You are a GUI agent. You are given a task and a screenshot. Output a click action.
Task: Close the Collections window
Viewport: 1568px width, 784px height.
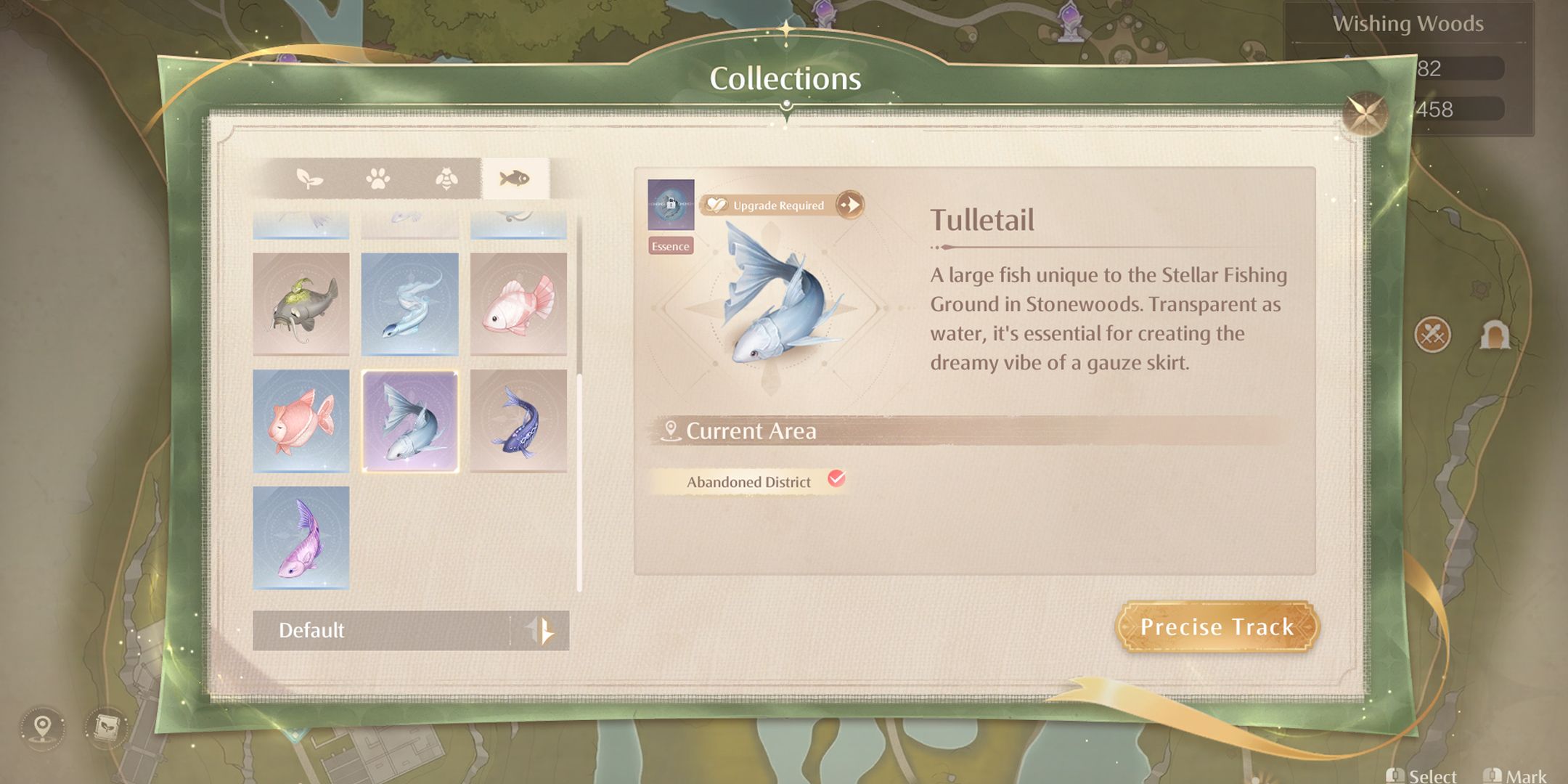[x=1365, y=113]
